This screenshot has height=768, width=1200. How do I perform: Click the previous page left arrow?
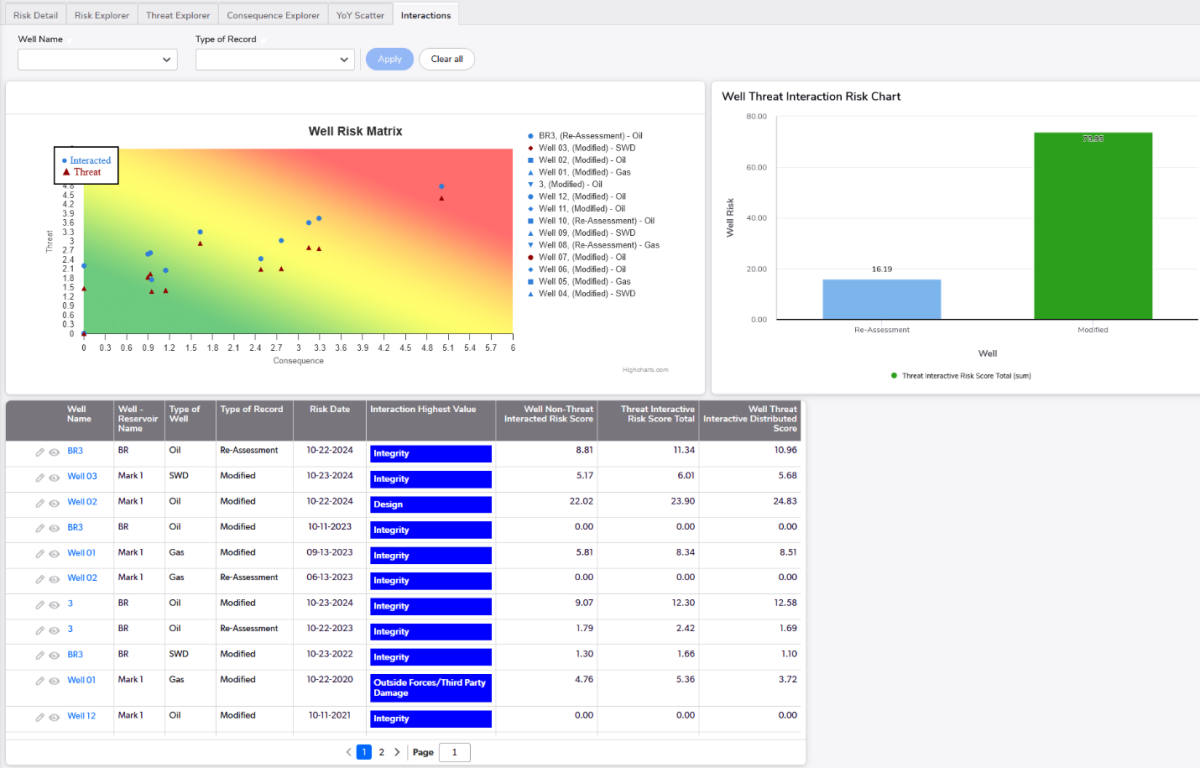click(x=348, y=752)
